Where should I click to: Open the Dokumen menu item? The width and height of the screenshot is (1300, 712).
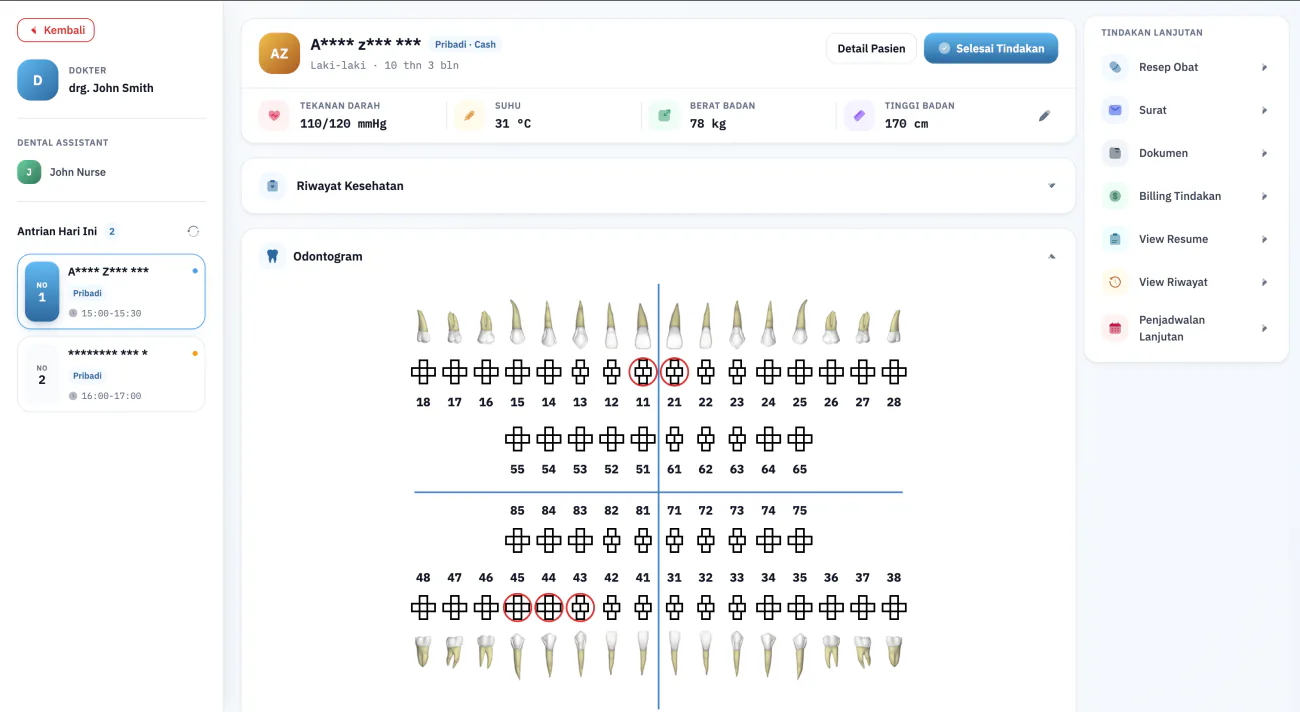(1186, 153)
